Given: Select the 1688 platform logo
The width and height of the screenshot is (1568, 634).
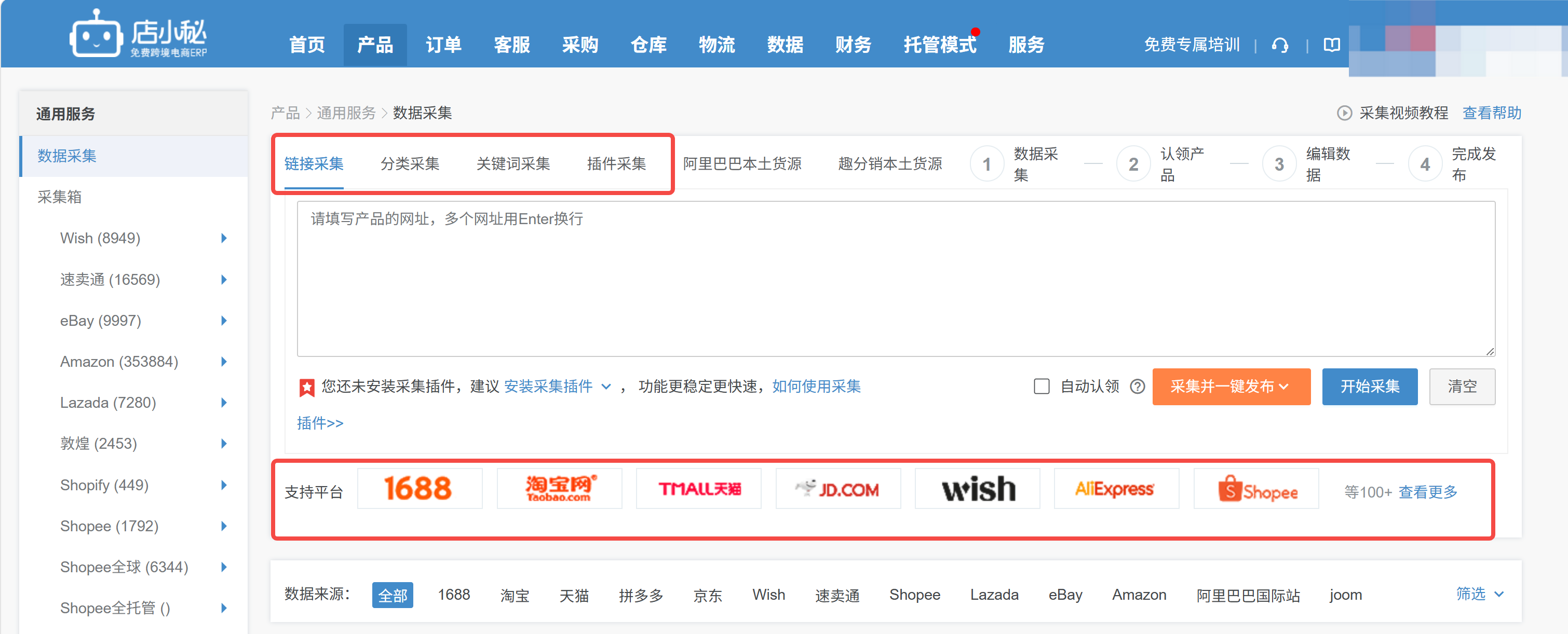Looking at the screenshot, I should point(420,489).
